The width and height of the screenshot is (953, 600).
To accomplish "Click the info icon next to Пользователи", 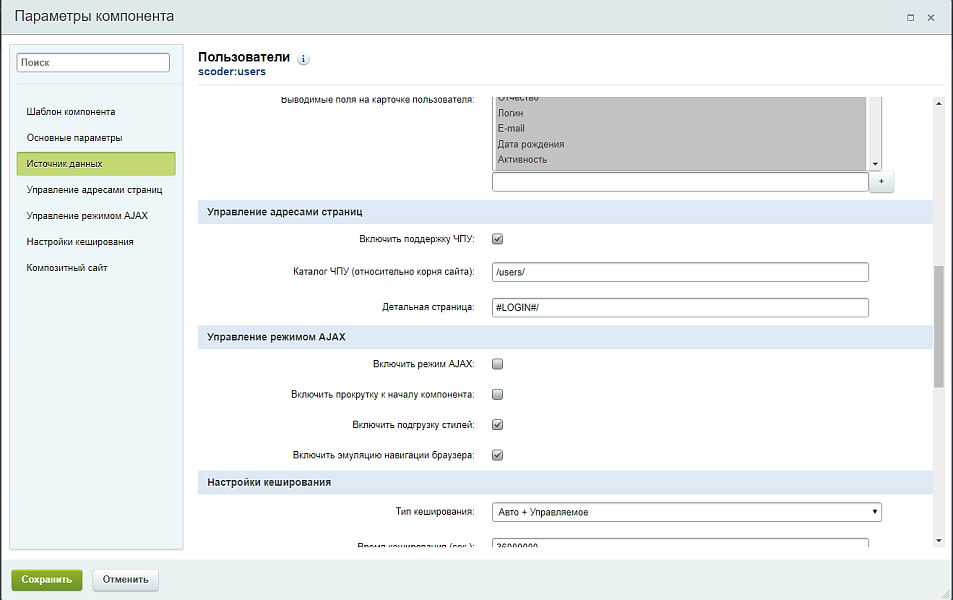I will [304, 59].
